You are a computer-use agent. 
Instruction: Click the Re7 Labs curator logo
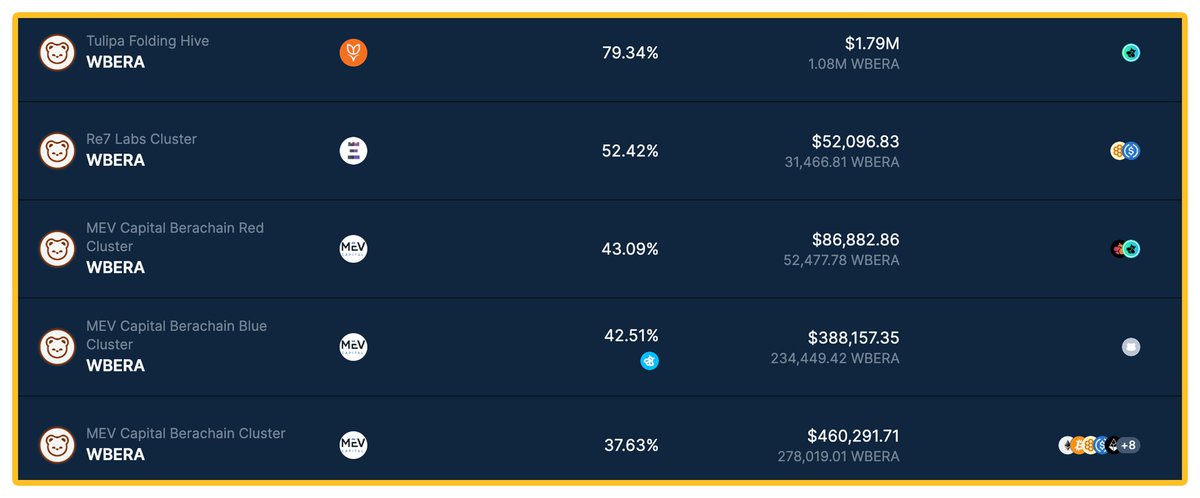click(x=353, y=151)
